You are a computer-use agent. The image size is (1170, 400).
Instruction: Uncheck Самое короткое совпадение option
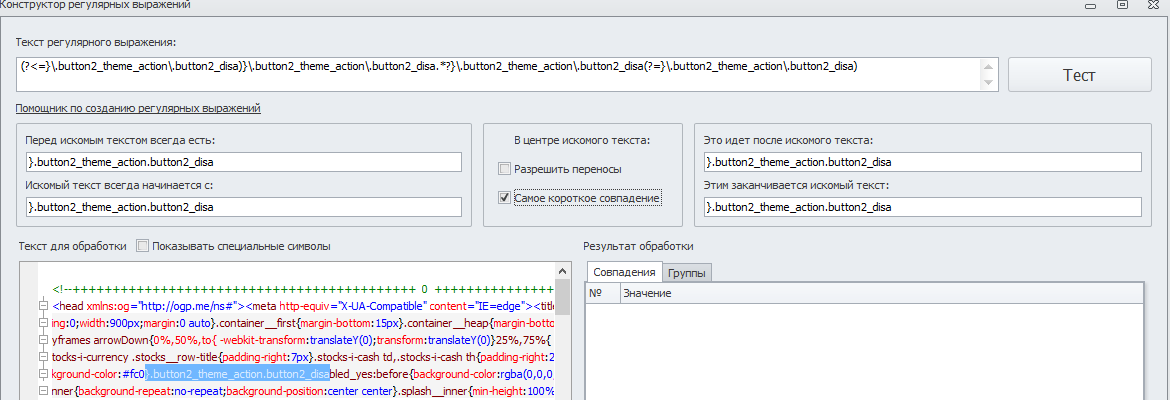[x=505, y=198]
